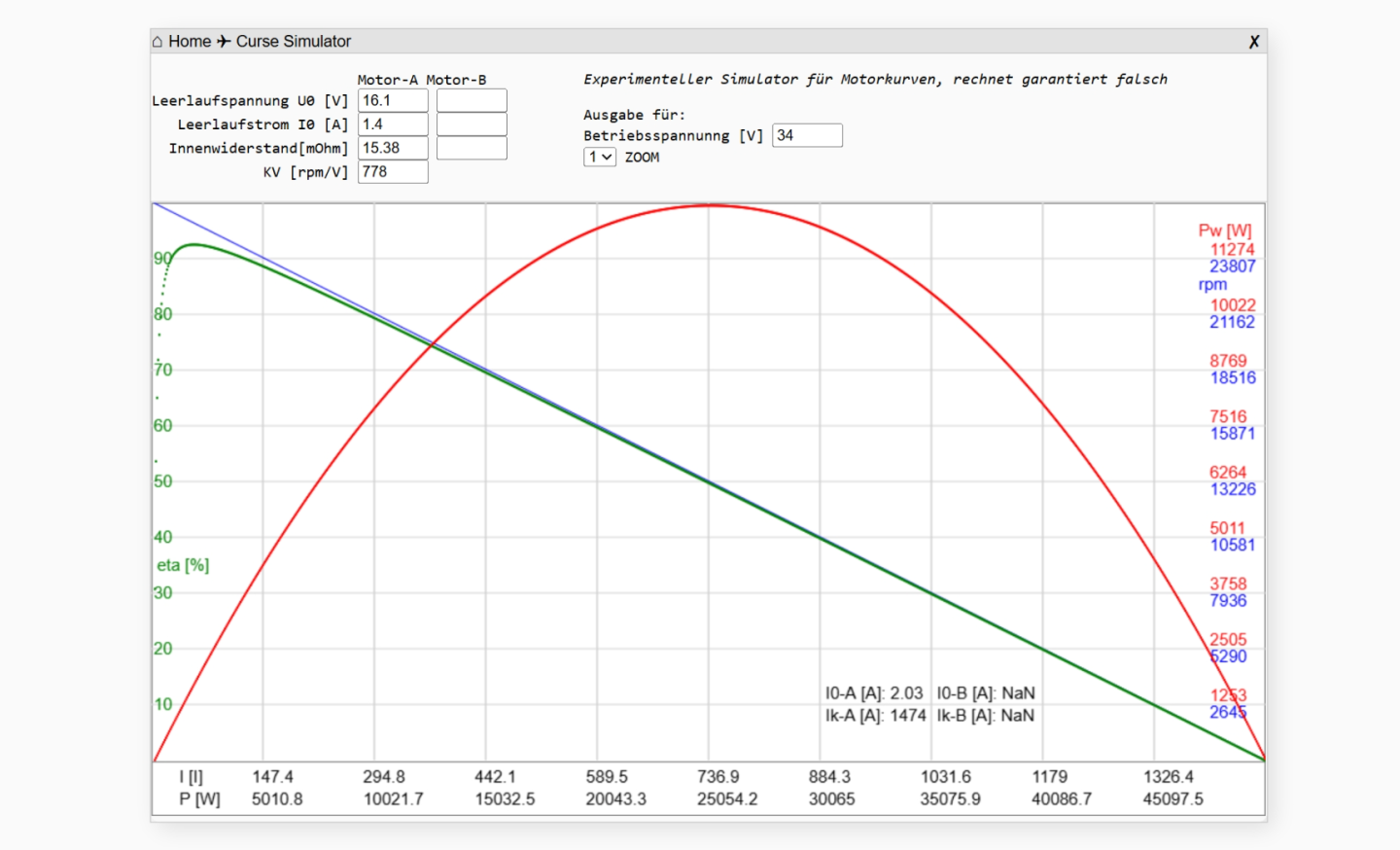Click the I0-A readout in chart
This screenshot has height=850, width=1400.
click(x=874, y=693)
